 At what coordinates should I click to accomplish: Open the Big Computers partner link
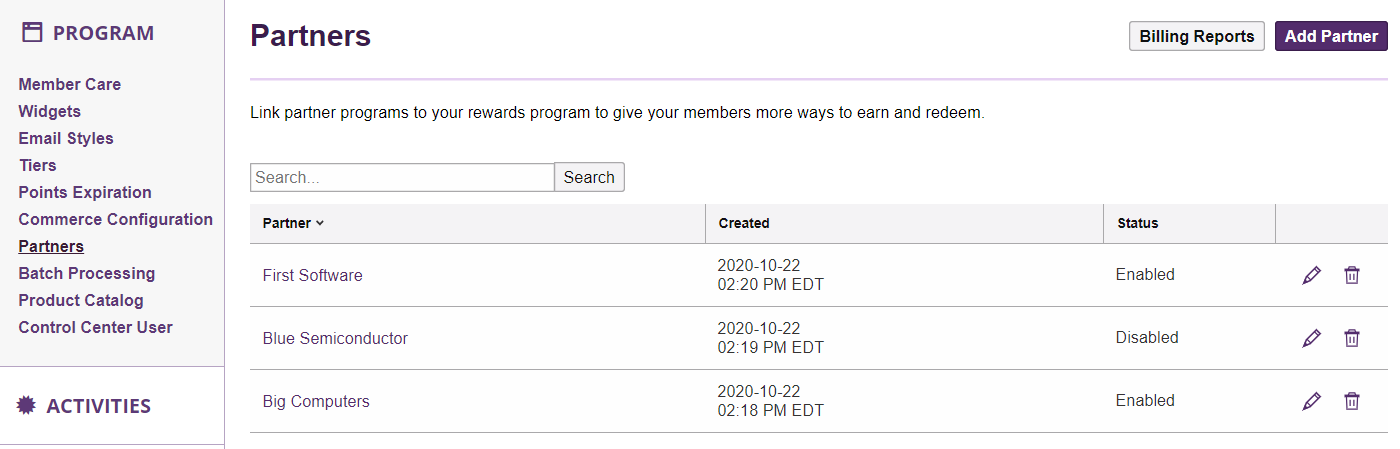click(x=316, y=401)
